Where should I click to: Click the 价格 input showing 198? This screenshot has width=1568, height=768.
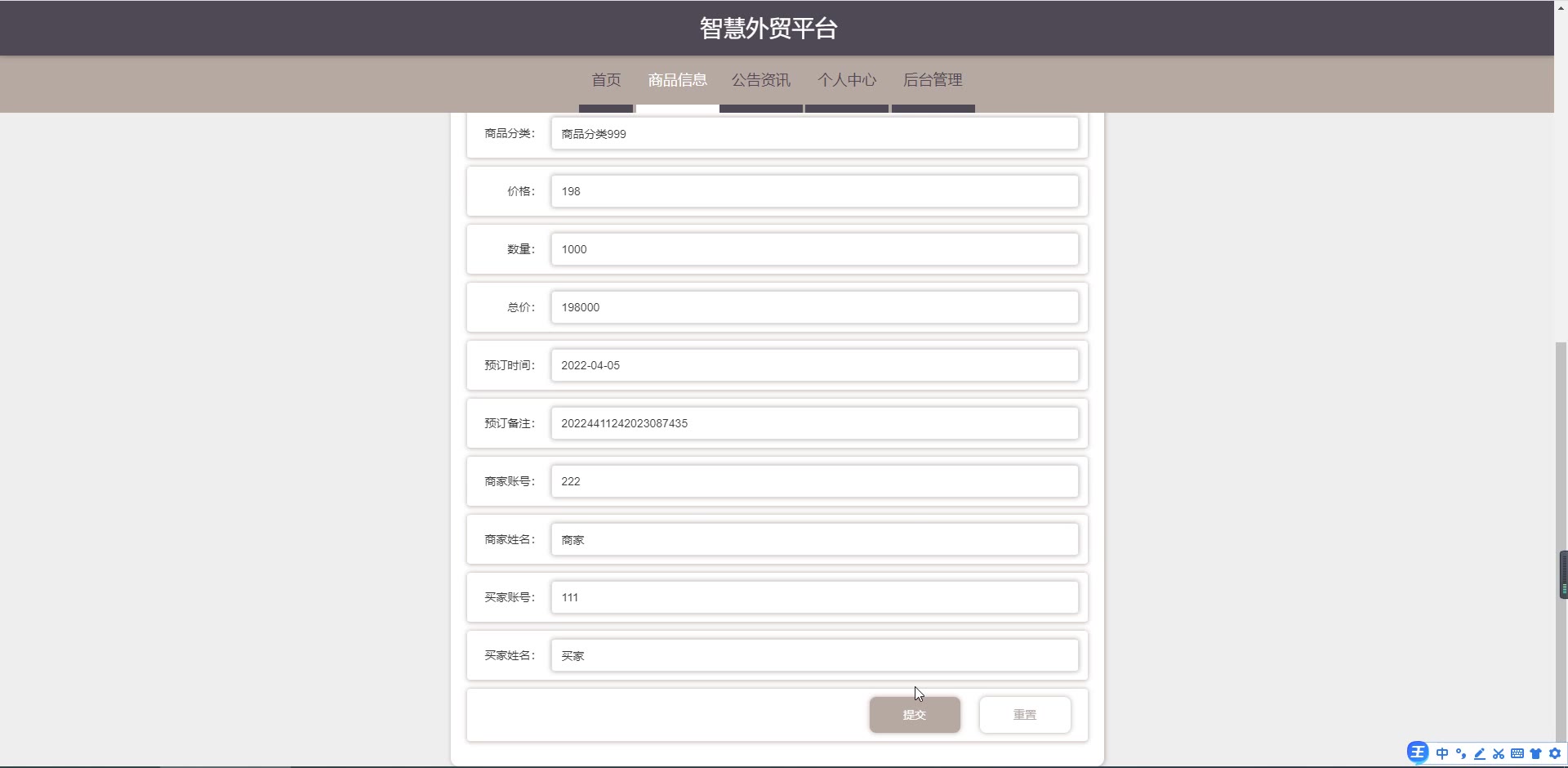(x=815, y=191)
